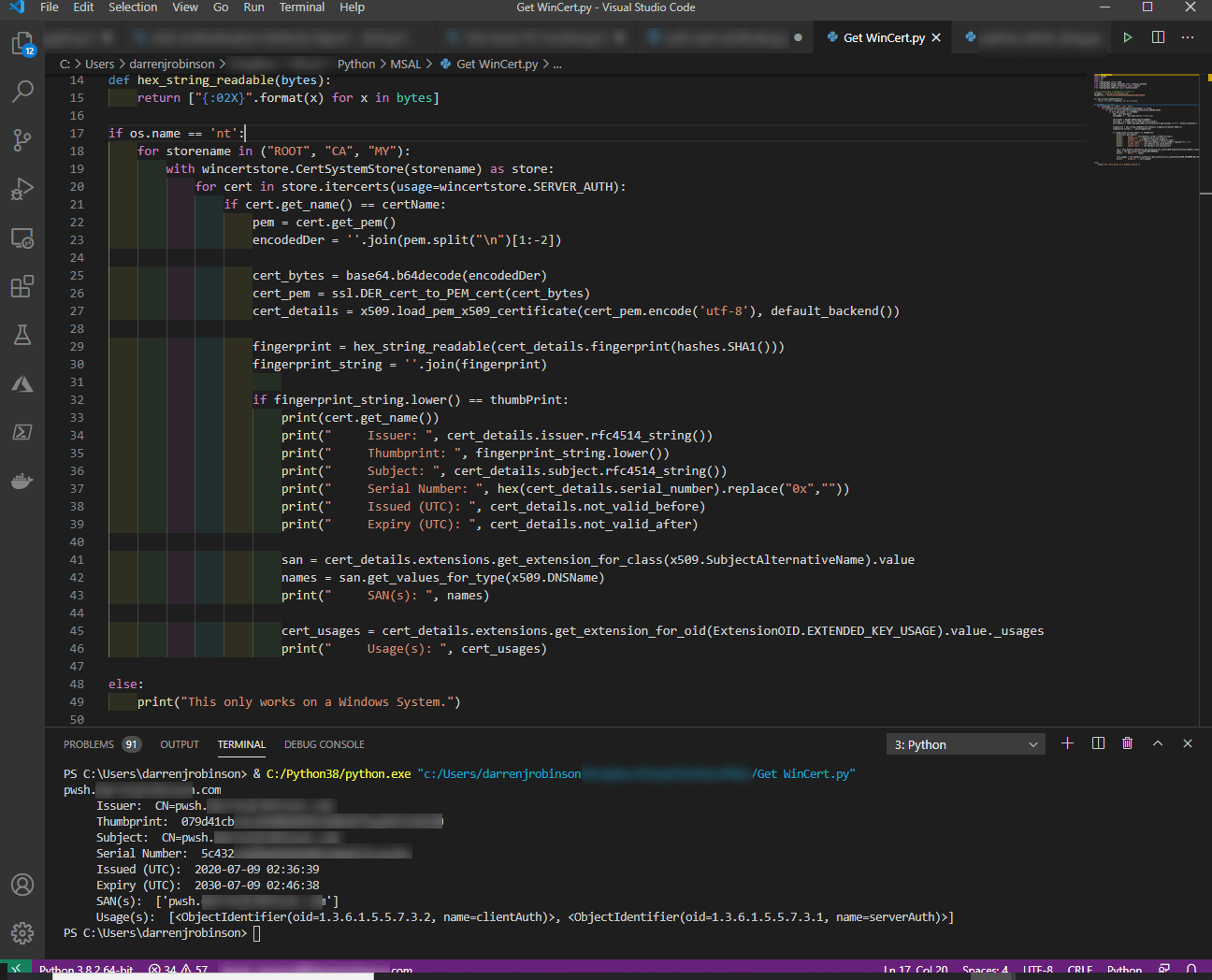Image resolution: width=1212 pixels, height=980 pixels.
Task: Click the Spaces: 4 indentation setting
Action: coord(985,970)
